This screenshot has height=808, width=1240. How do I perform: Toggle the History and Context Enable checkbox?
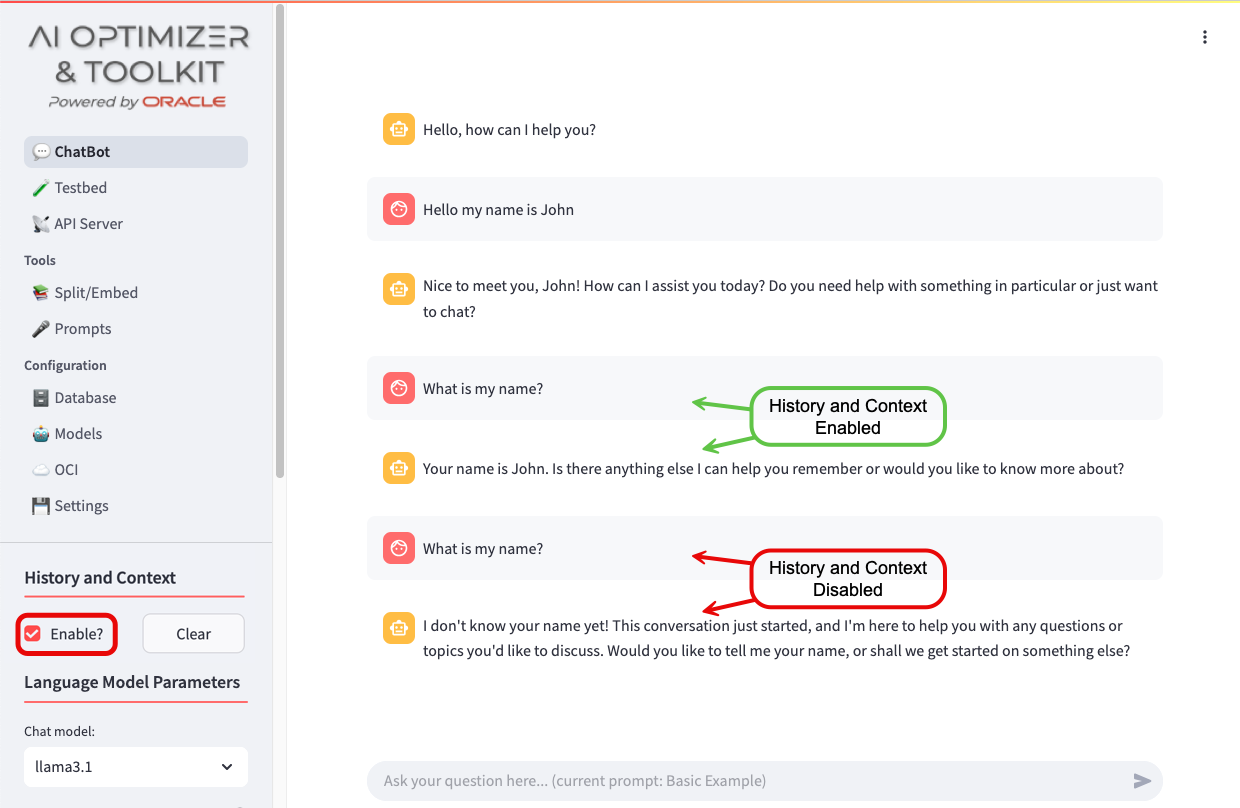[x=33, y=634]
